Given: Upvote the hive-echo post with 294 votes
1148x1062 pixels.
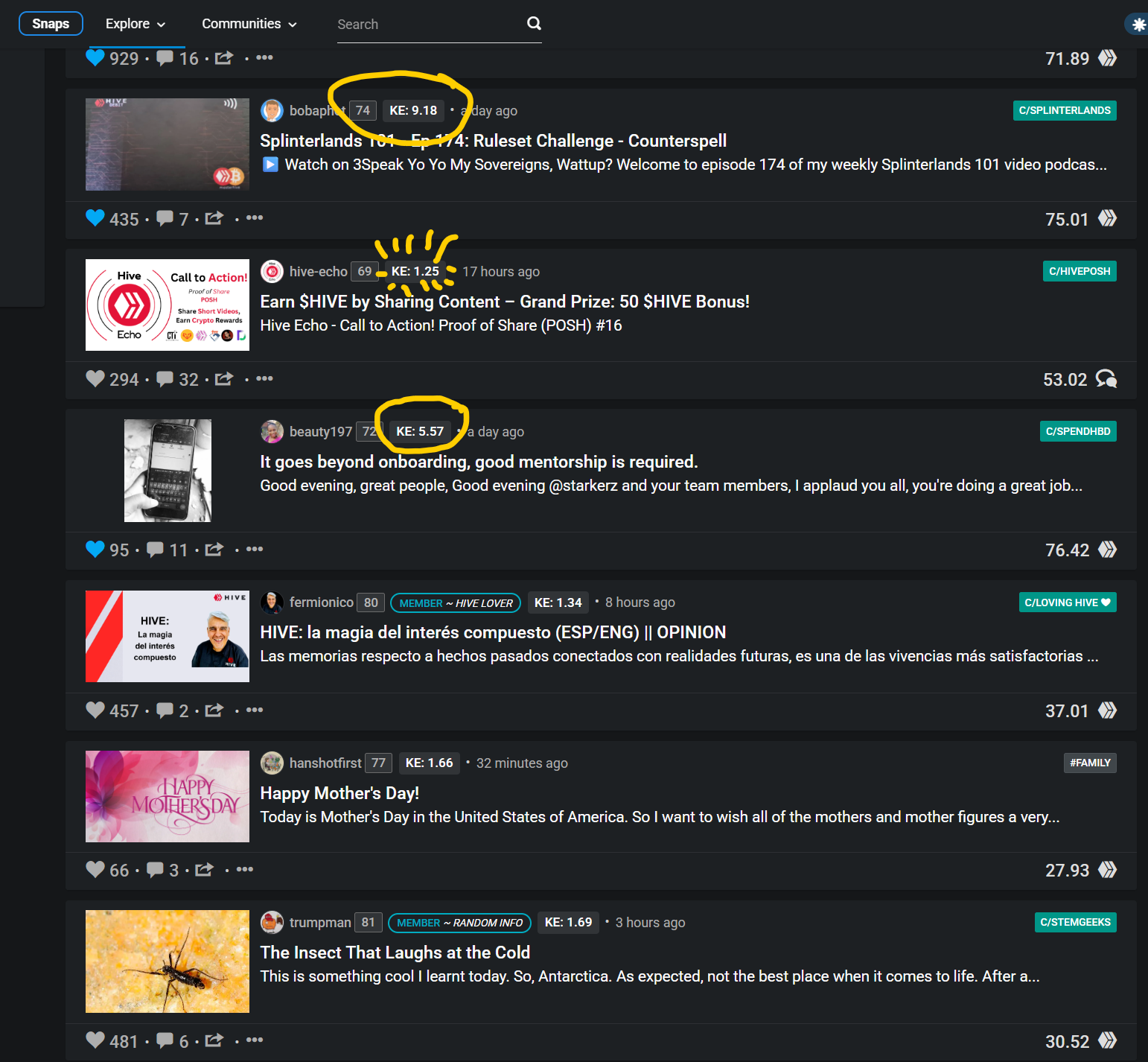Looking at the screenshot, I should [x=95, y=378].
